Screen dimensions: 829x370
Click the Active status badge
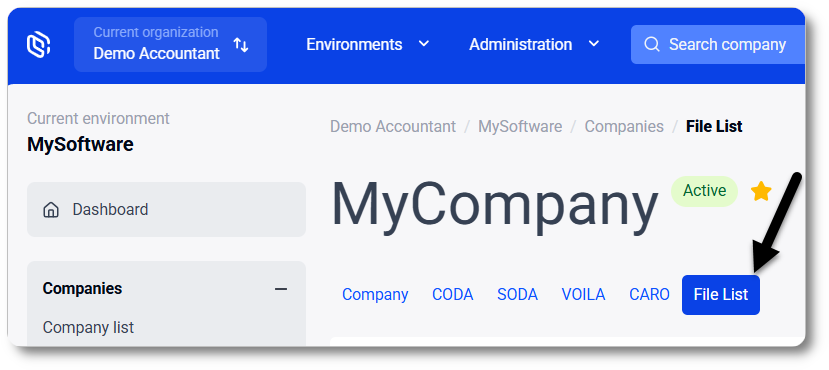pyautogui.click(x=704, y=191)
